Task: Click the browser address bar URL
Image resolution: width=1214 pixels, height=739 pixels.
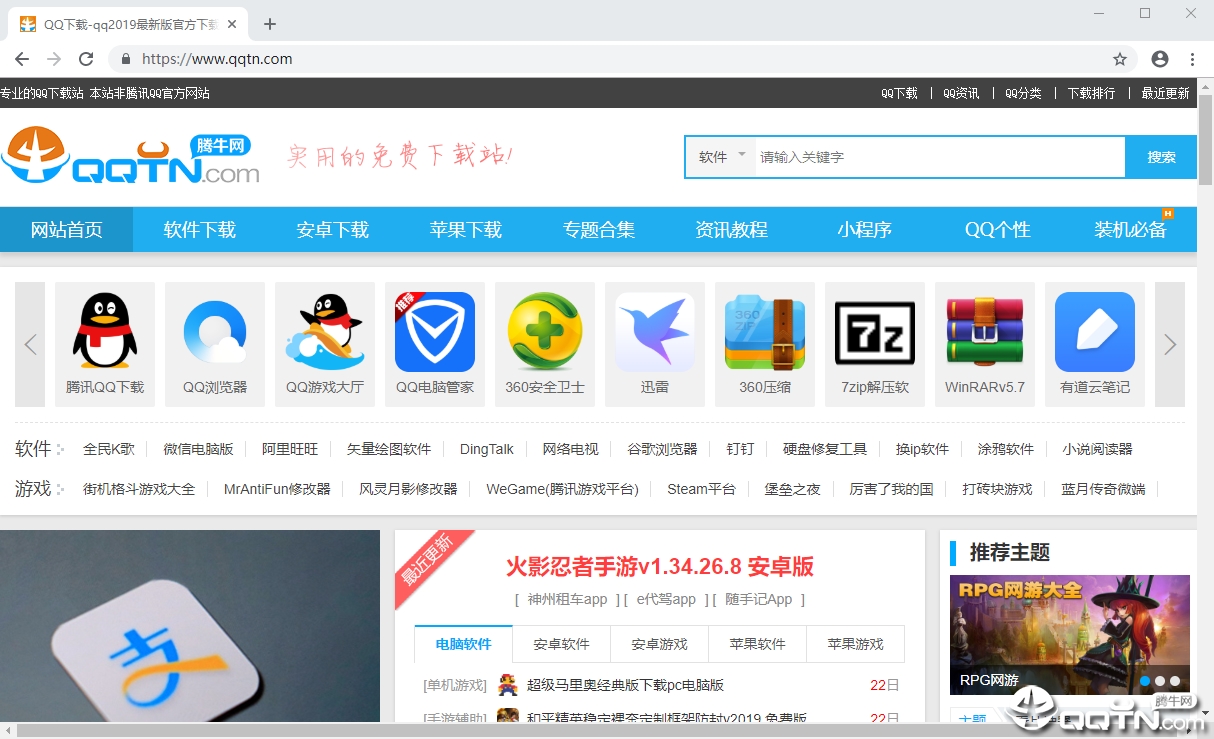Action: click(217, 59)
